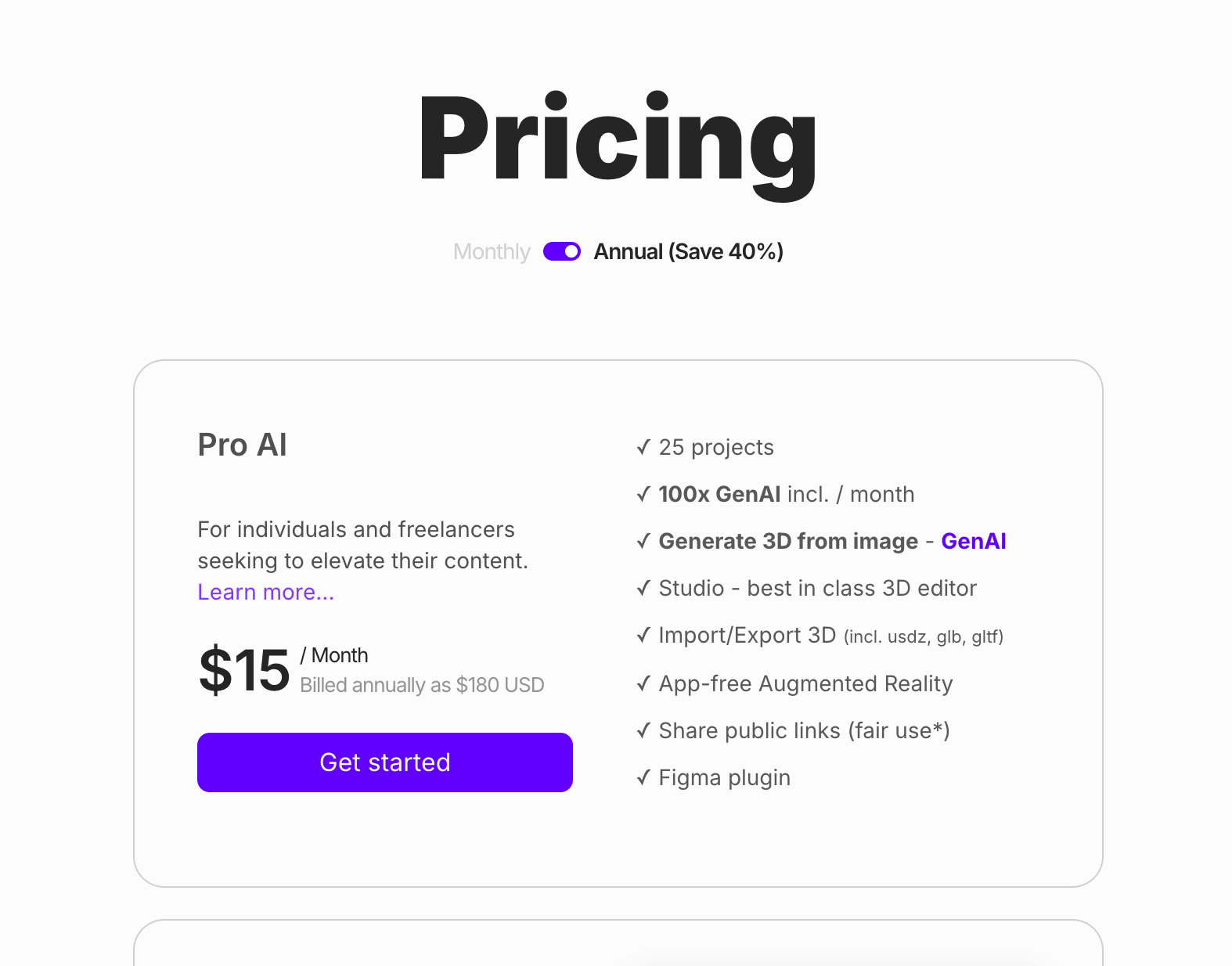This screenshot has height=966, width=1232.
Task: Click the checkmark beside Generate 3D from image
Action: coord(643,541)
